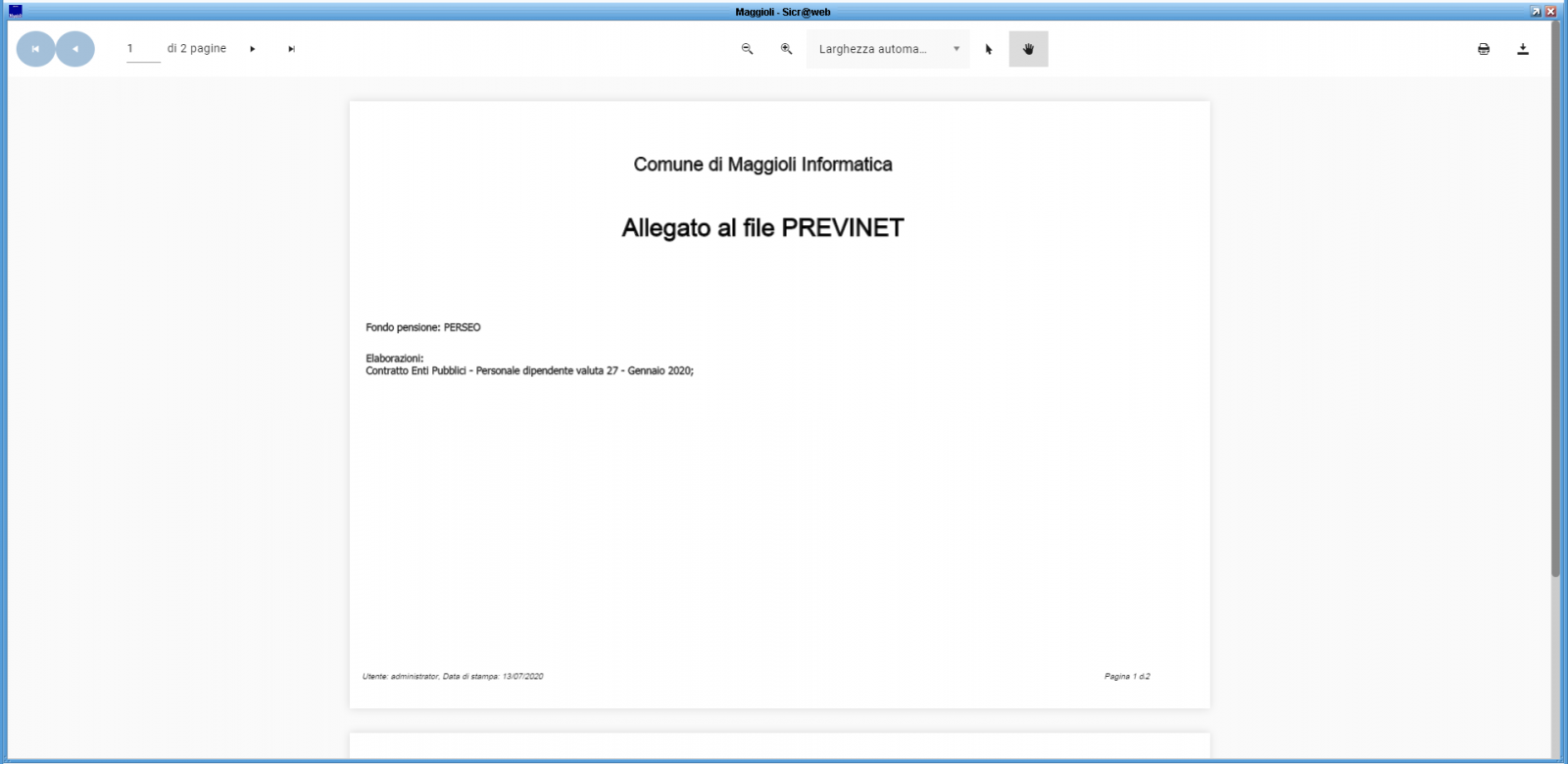Restore the window with the title bar arrow button
Viewport: 1568px width, 764px height.
click(1536, 12)
